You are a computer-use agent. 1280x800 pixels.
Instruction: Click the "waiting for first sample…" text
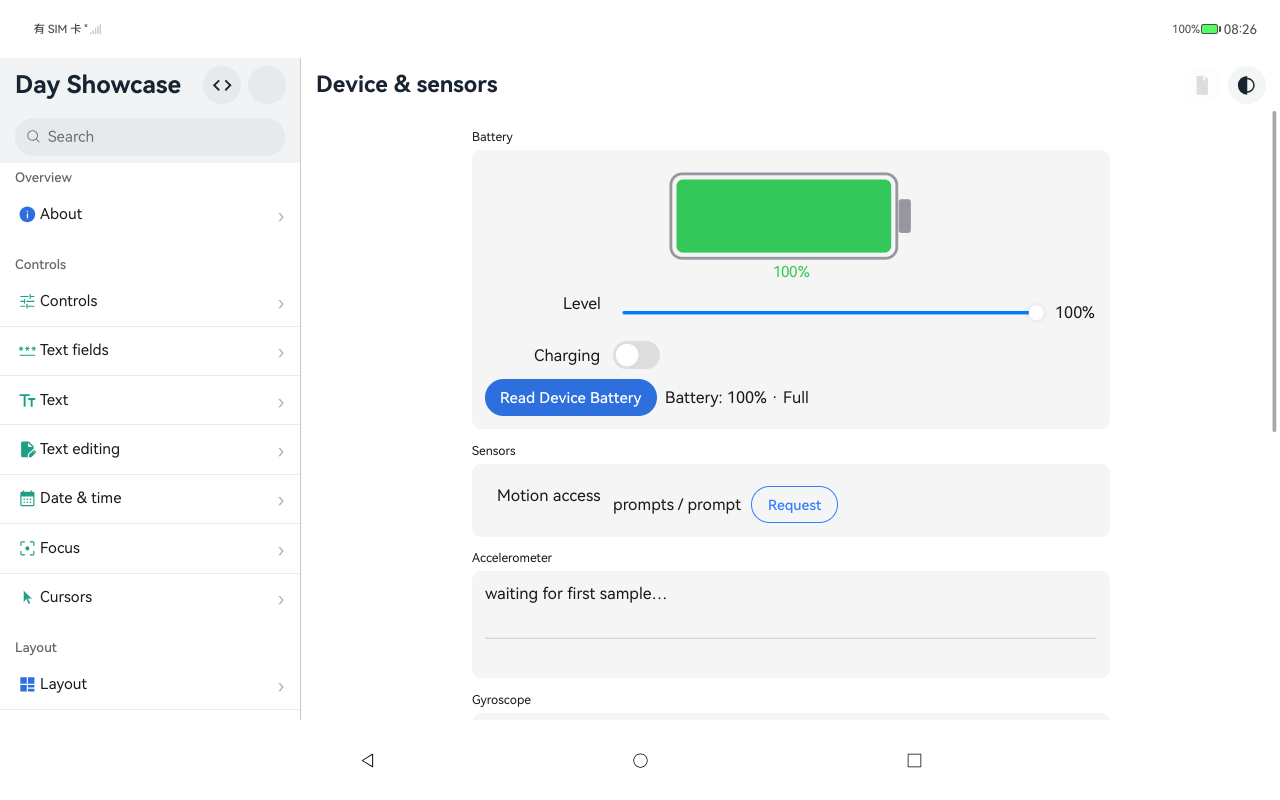pos(576,594)
